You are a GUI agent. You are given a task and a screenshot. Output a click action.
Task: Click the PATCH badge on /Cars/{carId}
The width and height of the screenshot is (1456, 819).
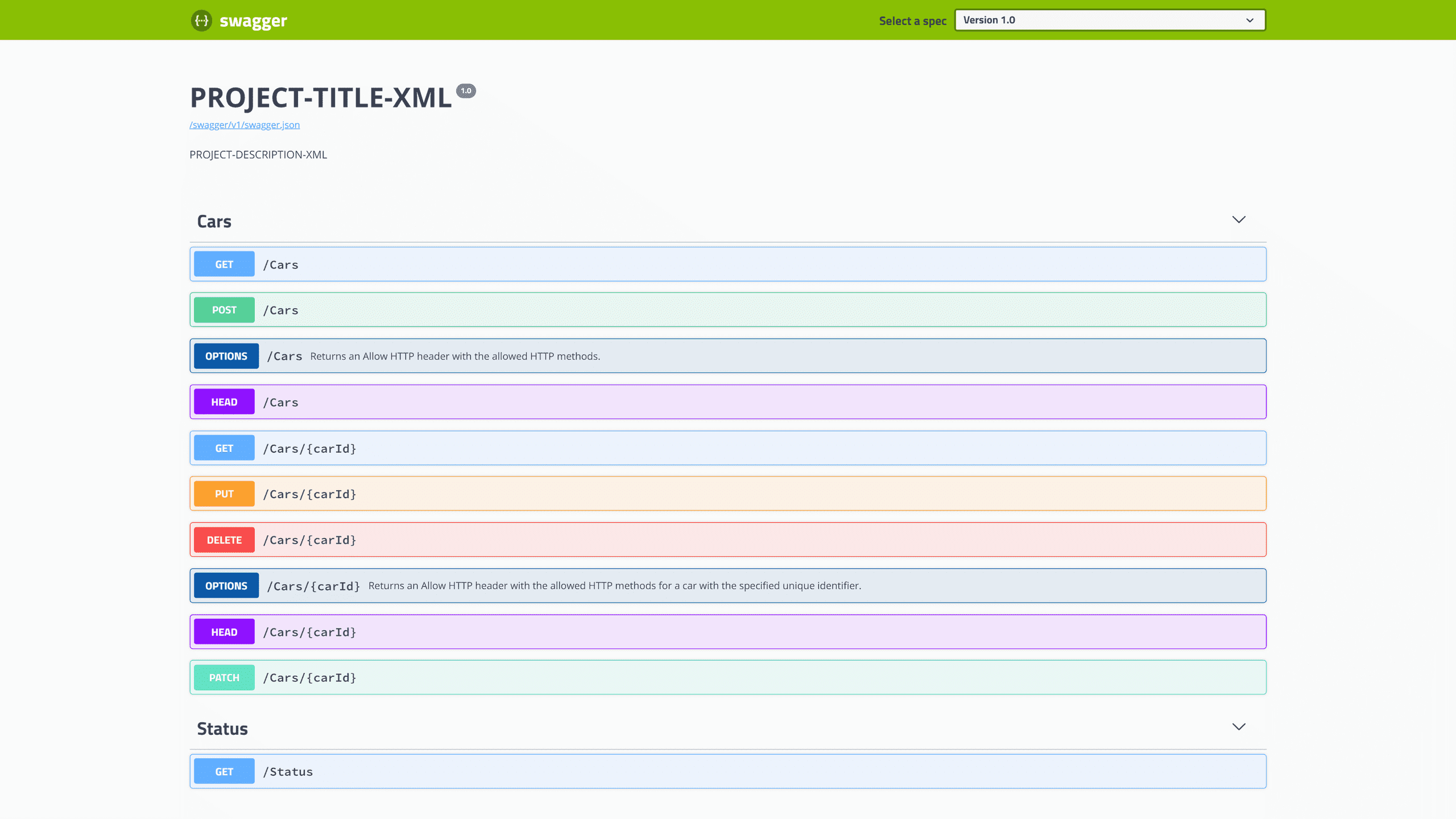coord(224,677)
